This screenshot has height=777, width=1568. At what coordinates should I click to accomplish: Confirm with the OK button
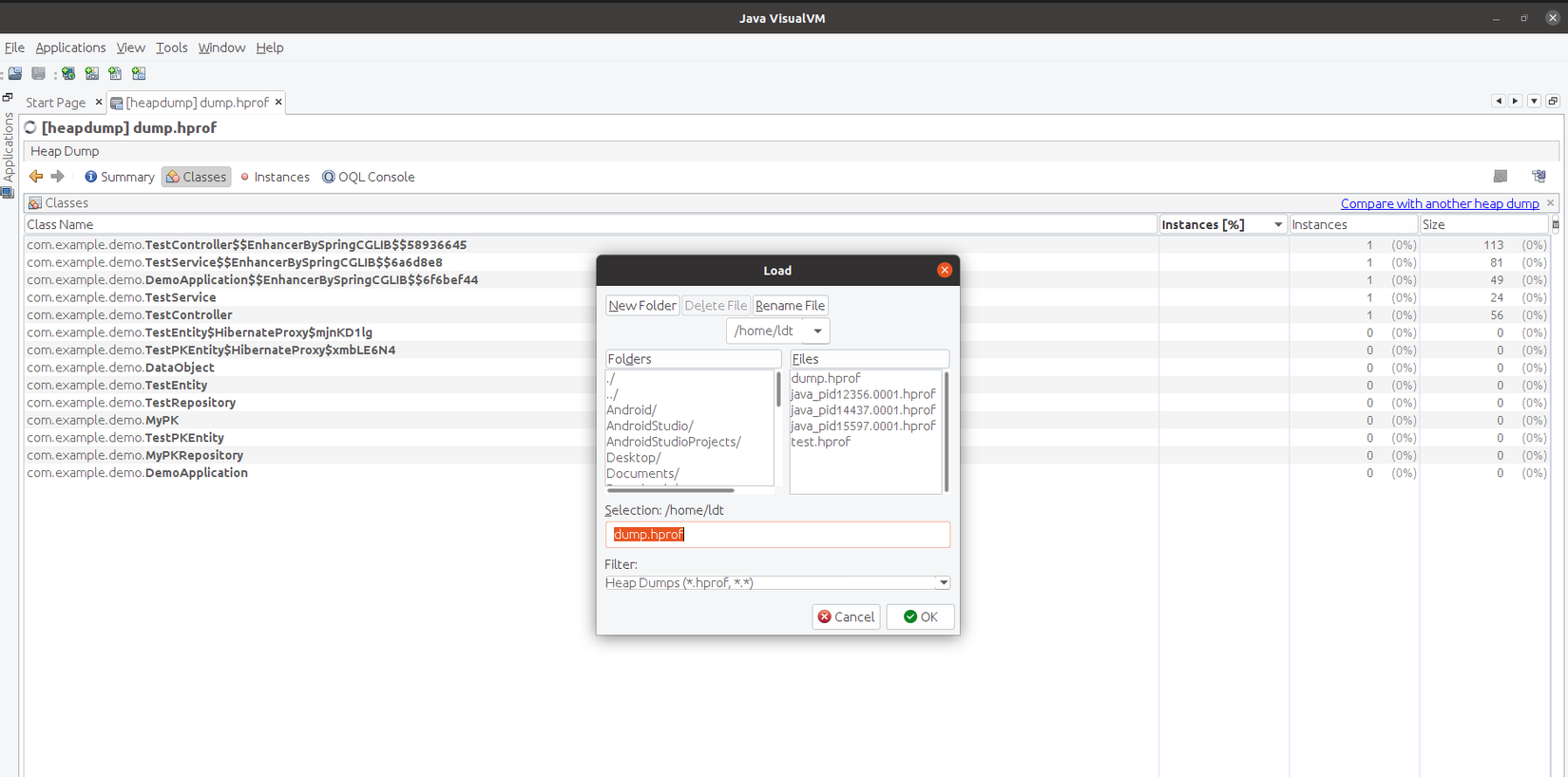(x=920, y=616)
